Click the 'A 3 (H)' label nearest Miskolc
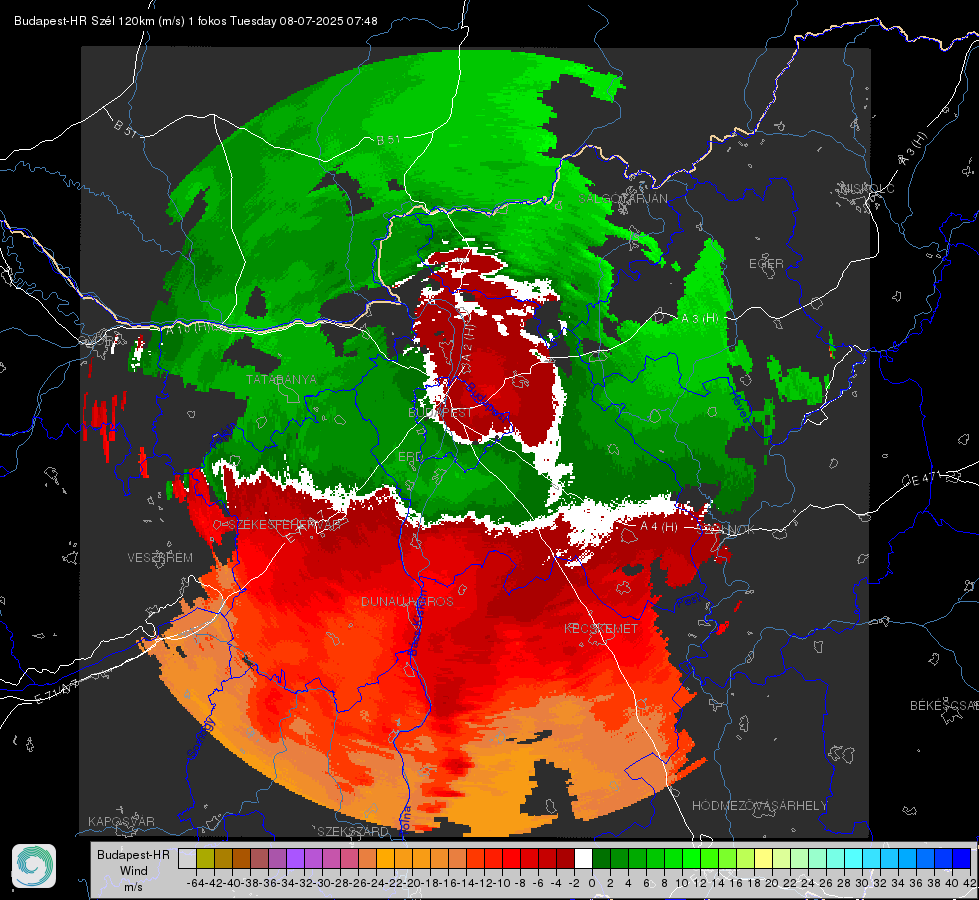Image resolution: width=979 pixels, height=900 pixels. pyautogui.click(x=913, y=149)
